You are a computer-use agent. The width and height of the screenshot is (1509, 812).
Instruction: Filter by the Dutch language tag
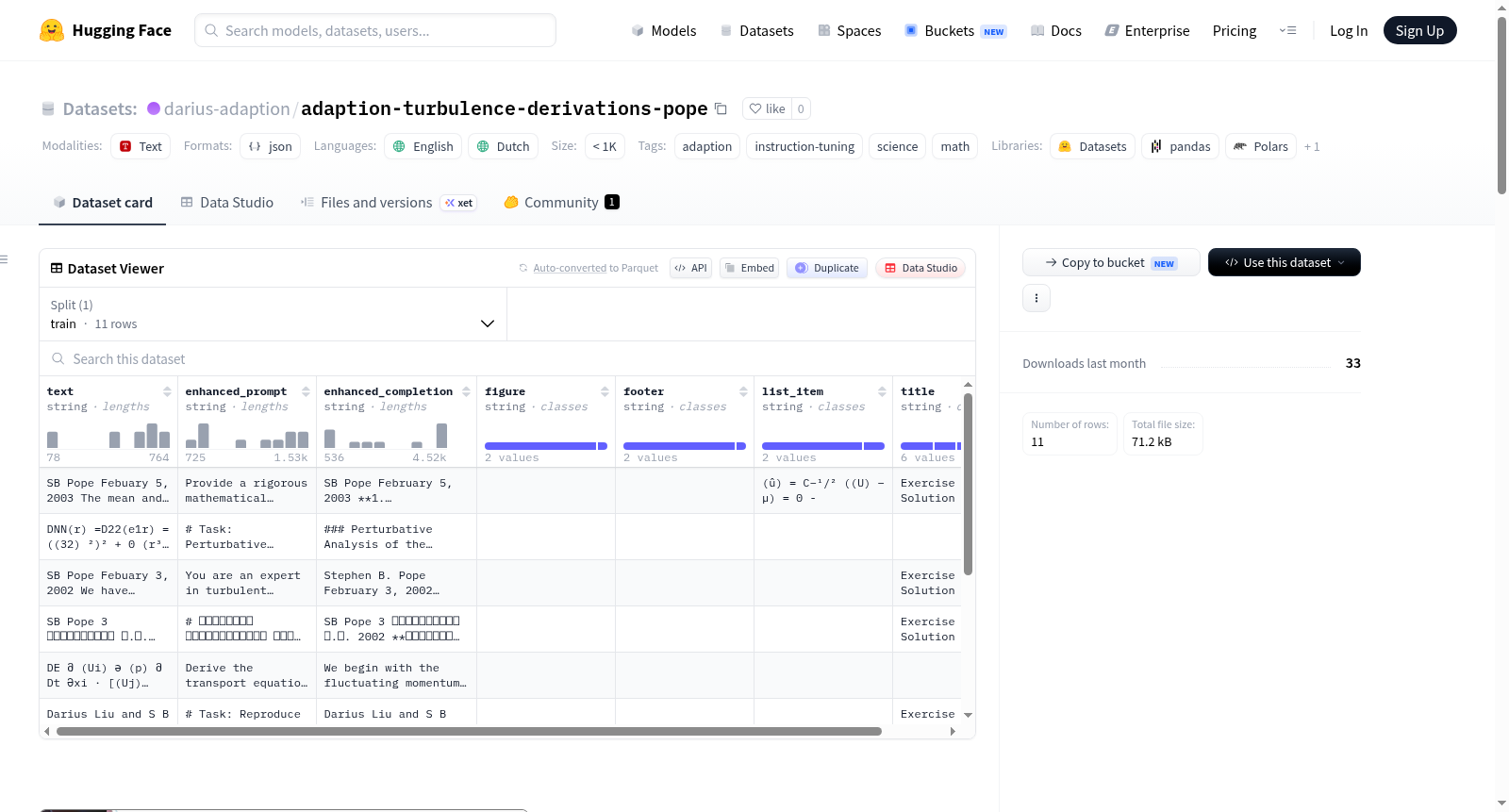click(504, 146)
